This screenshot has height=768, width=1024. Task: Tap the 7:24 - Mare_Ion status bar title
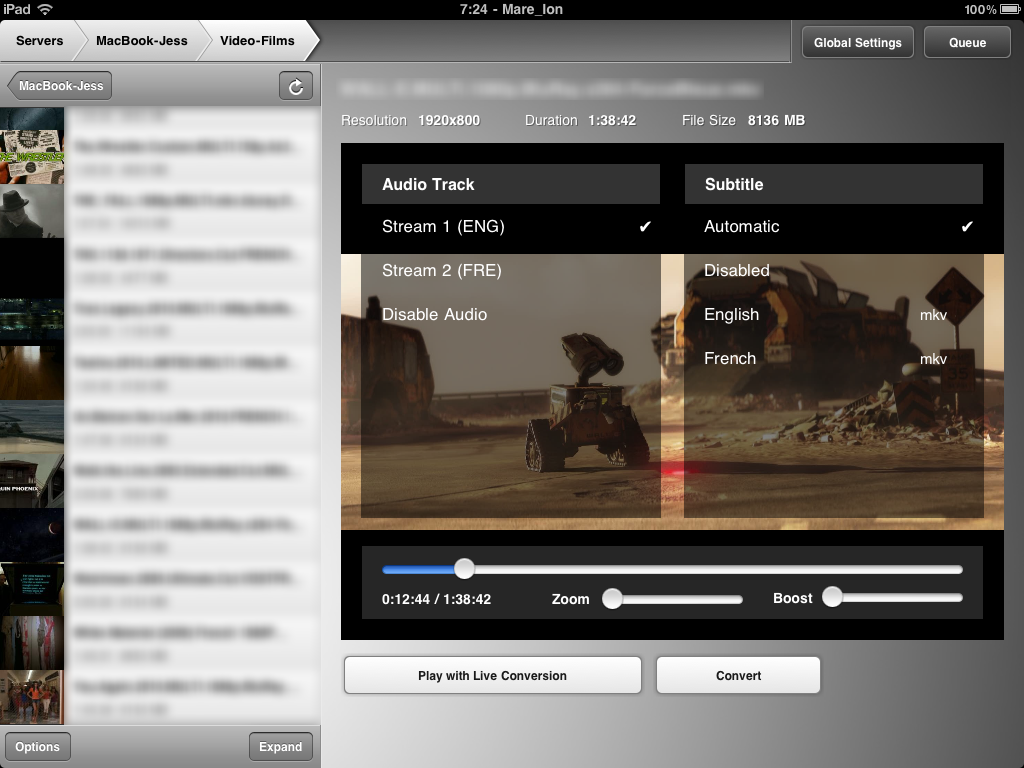[x=511, y=9]
